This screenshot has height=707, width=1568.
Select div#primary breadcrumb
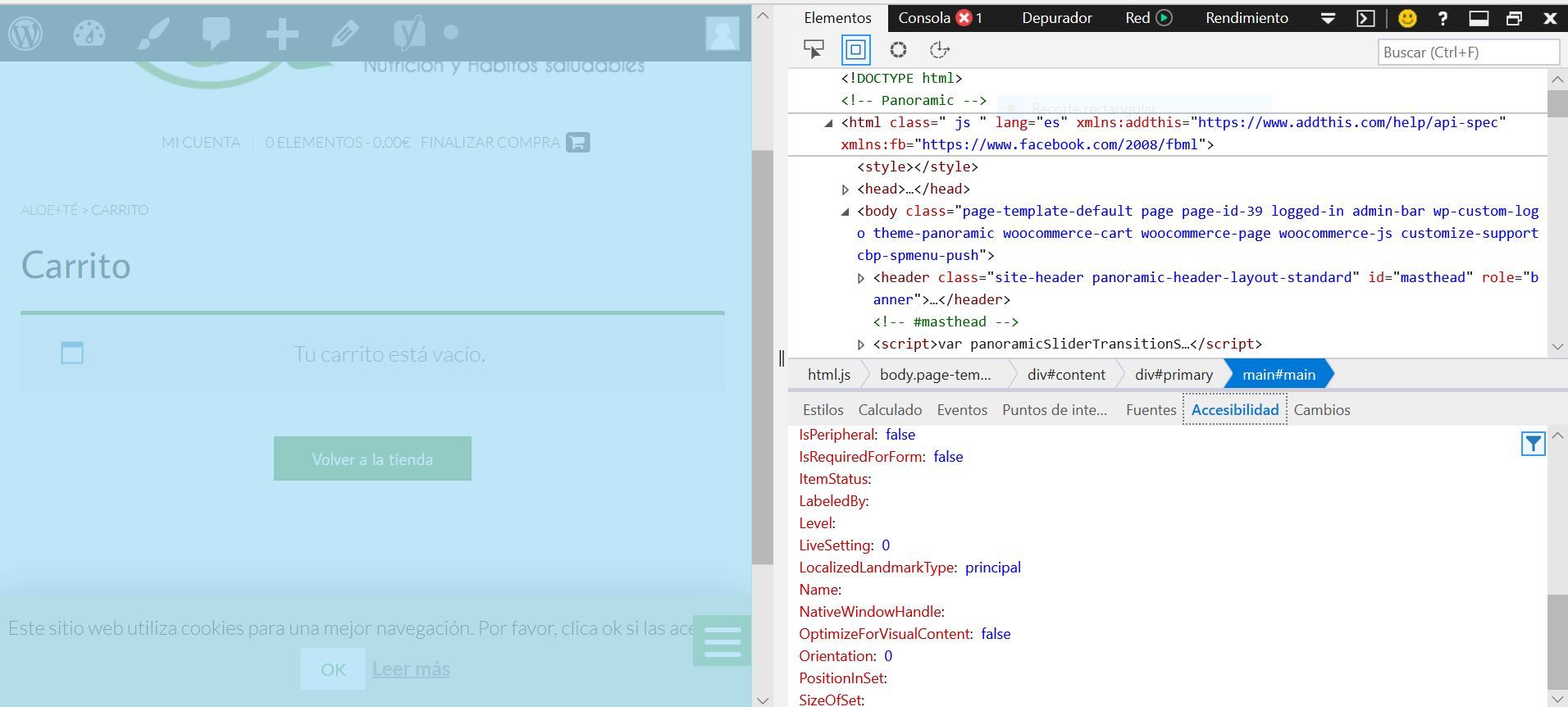(x=1174, y=374)
